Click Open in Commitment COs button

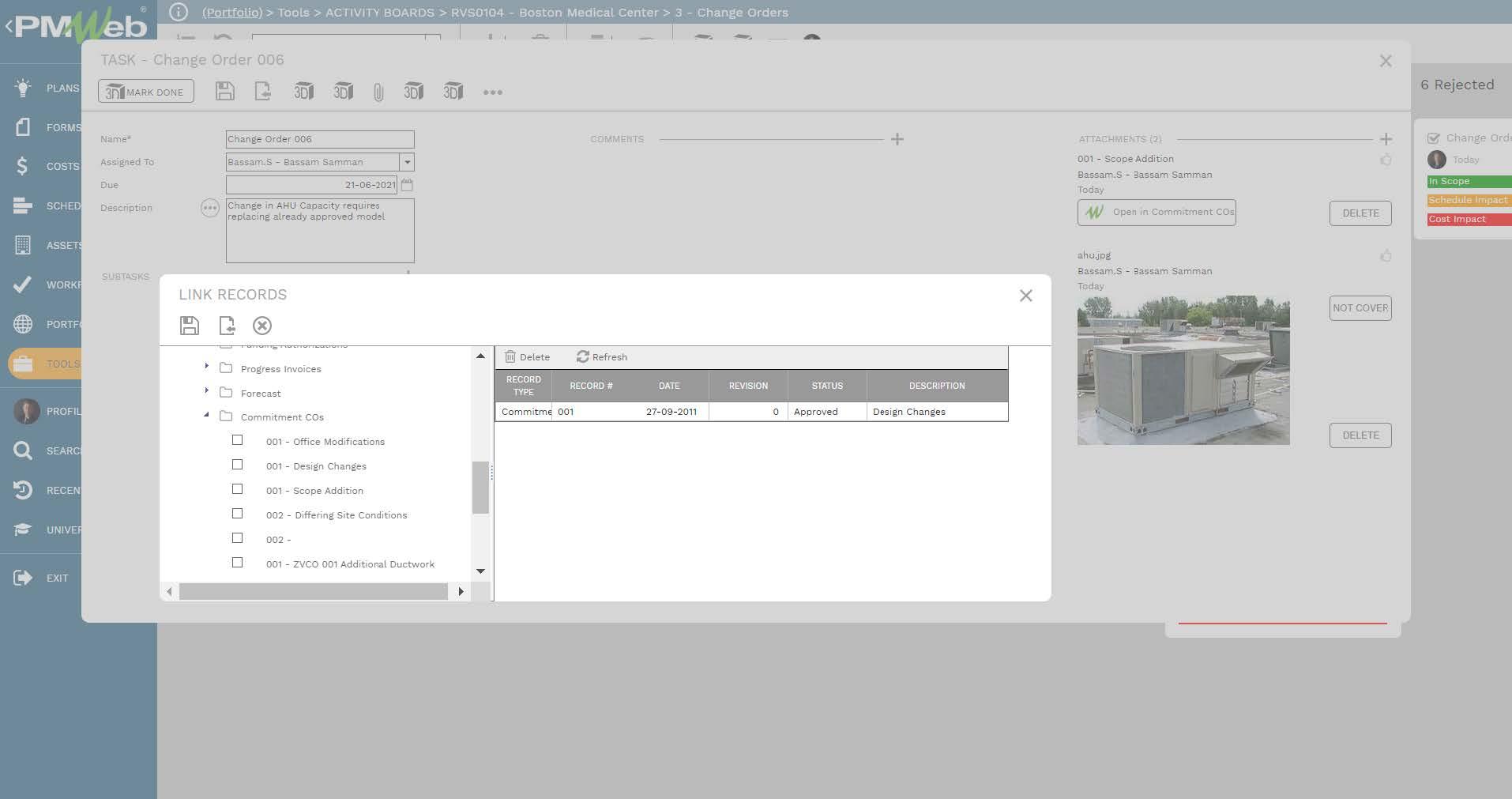point(1157,212)
